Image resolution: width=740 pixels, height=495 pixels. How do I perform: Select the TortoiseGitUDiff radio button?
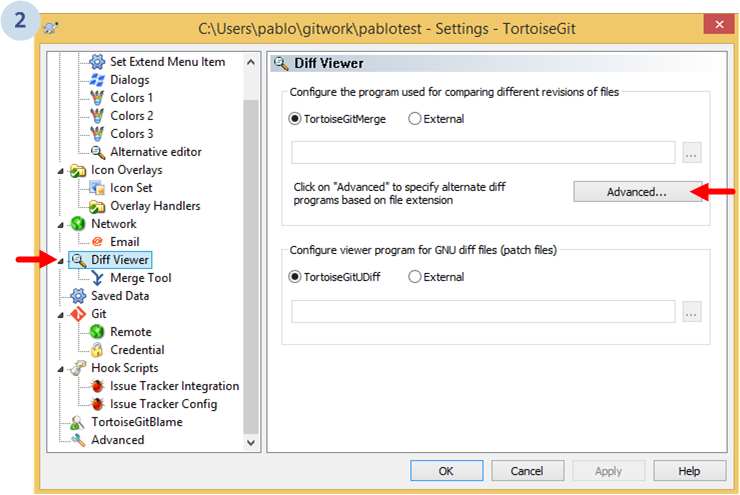pyautogui.click(x=294, y=277)
